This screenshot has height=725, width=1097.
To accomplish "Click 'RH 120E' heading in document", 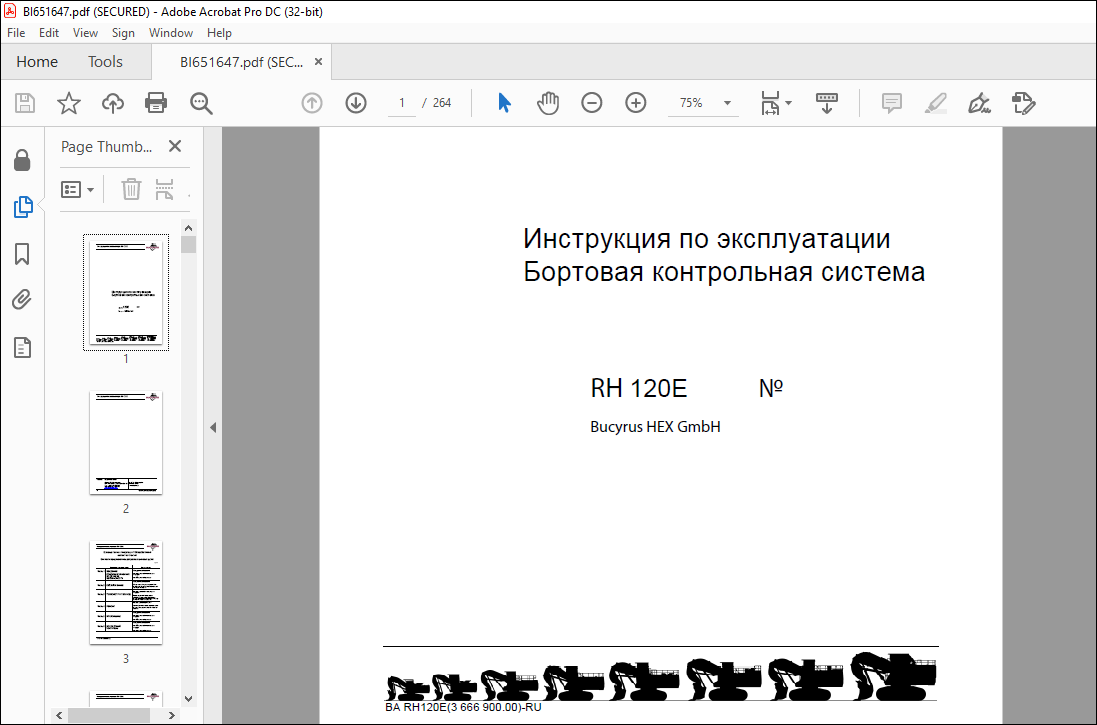I will (x=639, y=388).
